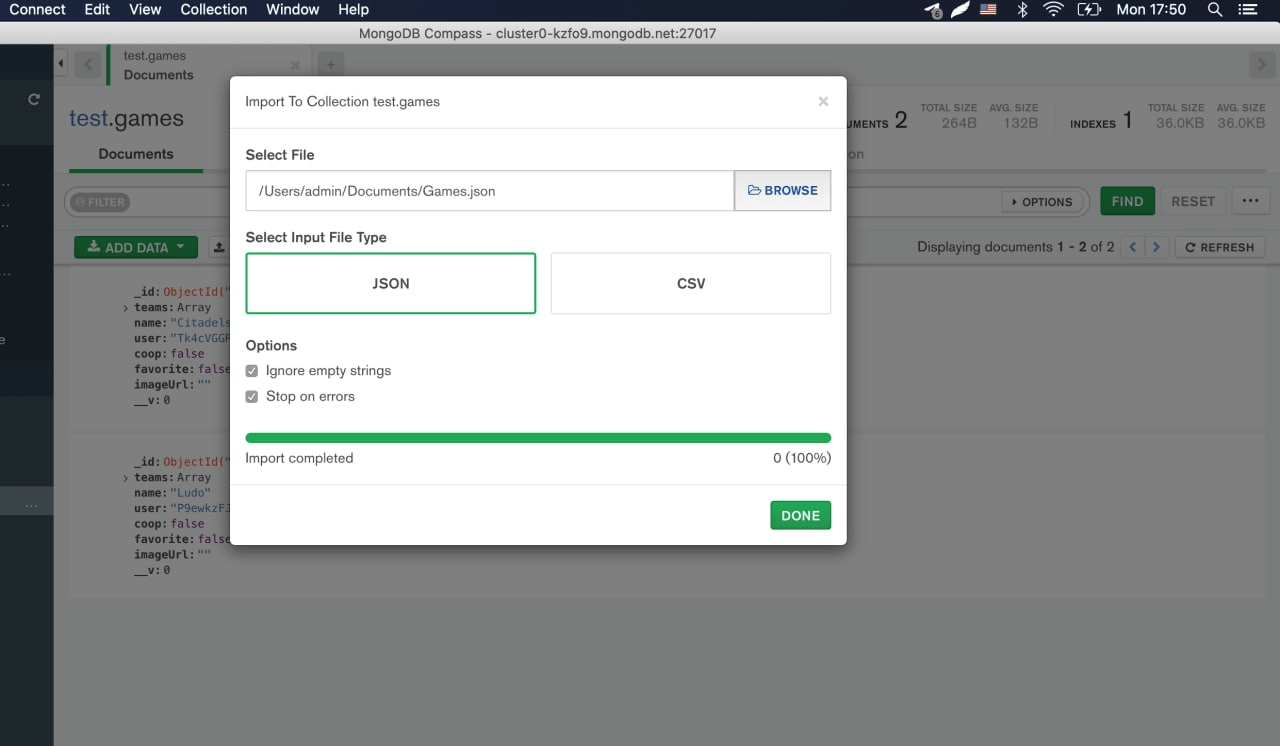1280x746 pixels.
Task: Click the REFRESH documents button
Action: point(1220,247)
